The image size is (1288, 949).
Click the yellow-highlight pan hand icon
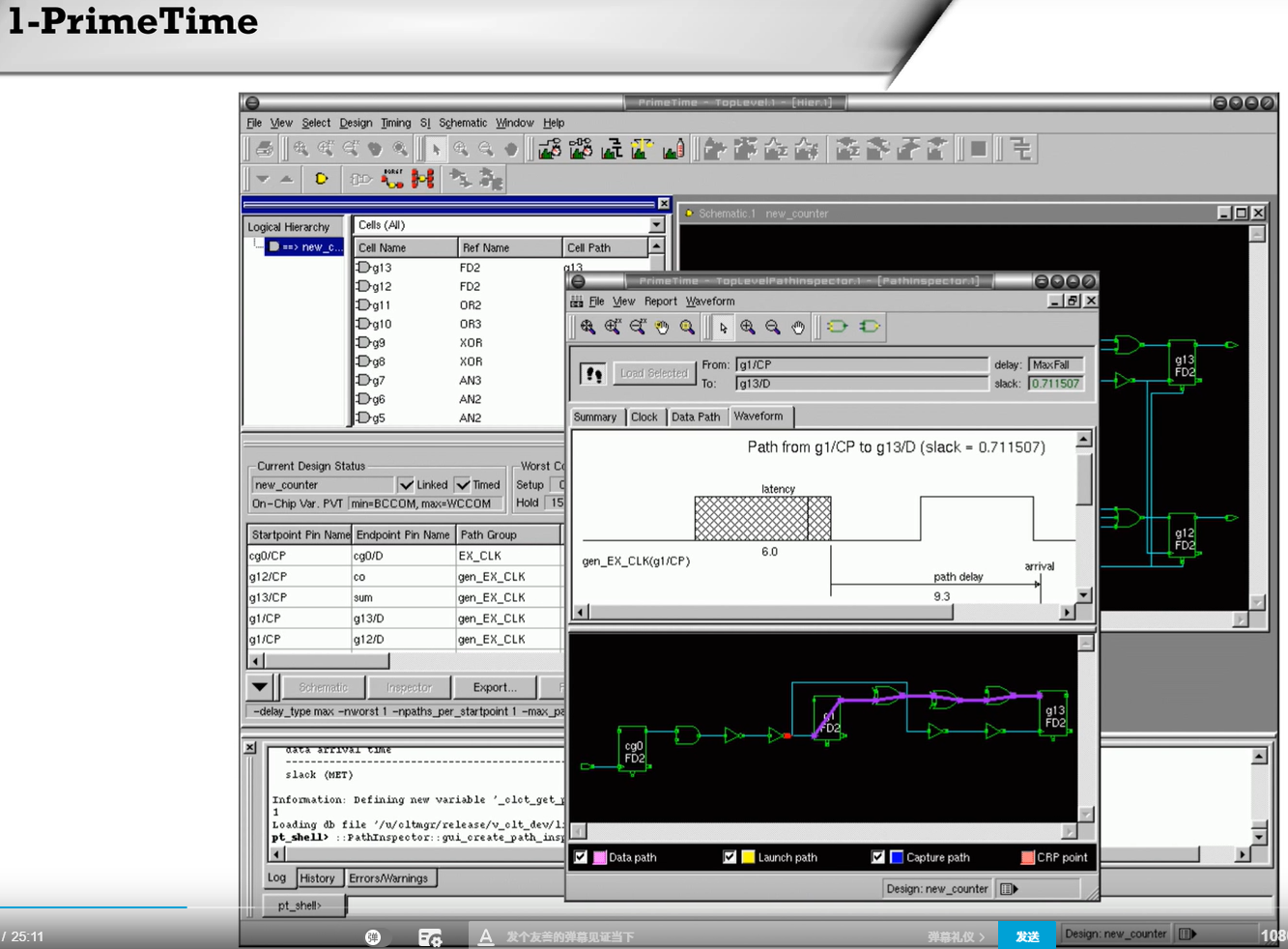[x=662, y=328]
